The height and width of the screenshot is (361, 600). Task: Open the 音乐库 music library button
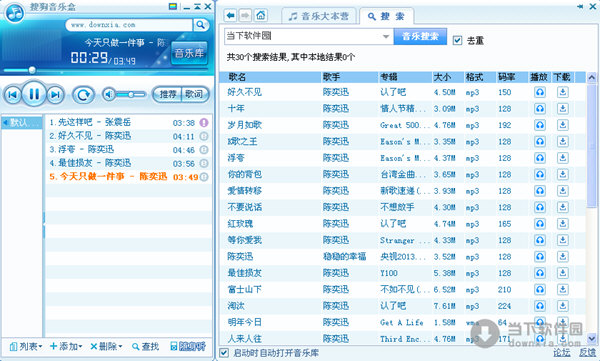click(x=189, y=53)
